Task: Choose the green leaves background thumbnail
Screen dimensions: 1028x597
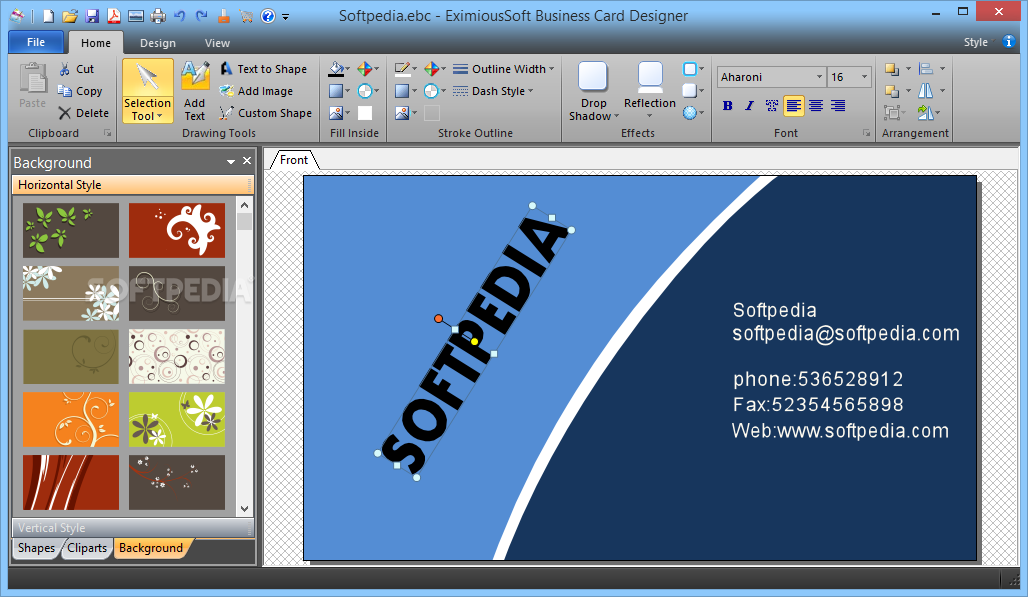Action: (x=71, y=230)
